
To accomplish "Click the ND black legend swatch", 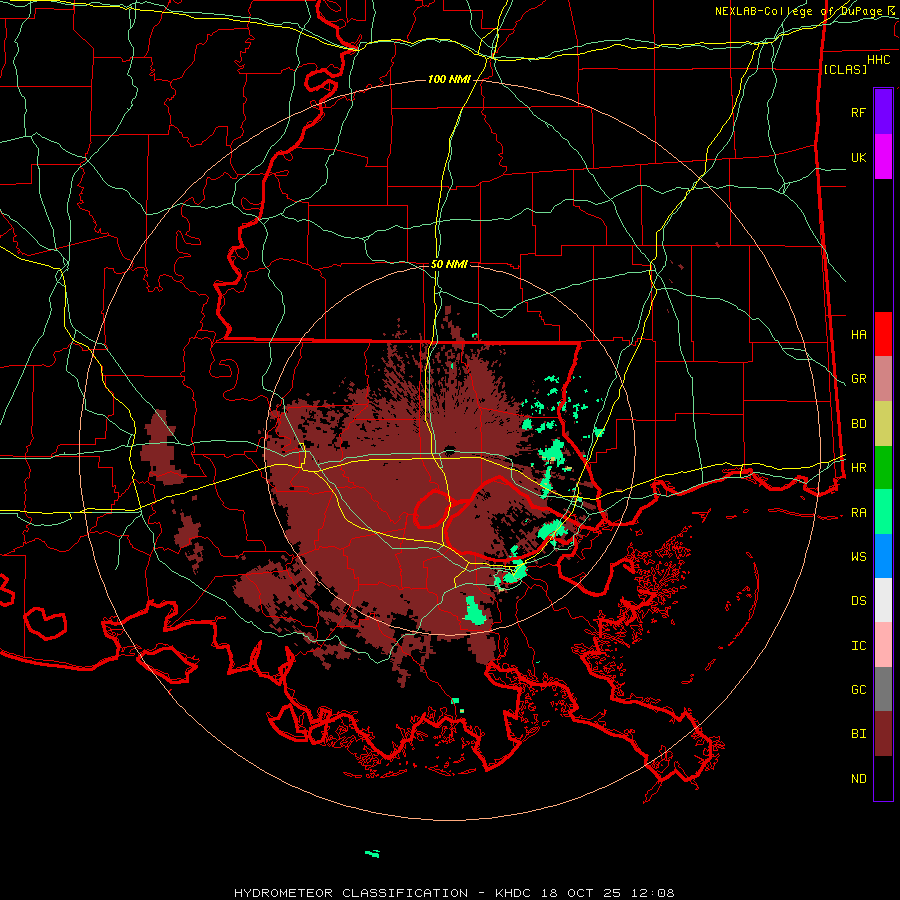I will (883, 778).
